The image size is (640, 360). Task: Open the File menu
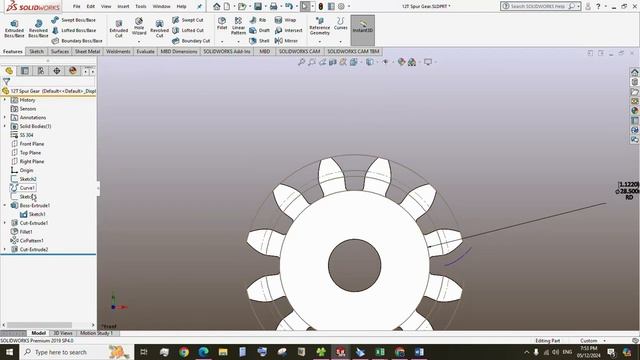click(76, 6)
